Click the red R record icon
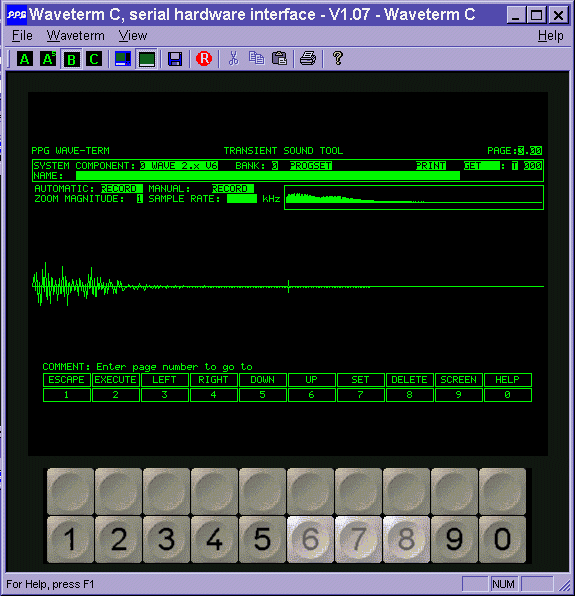575x596 pixels. coord(204,59)
